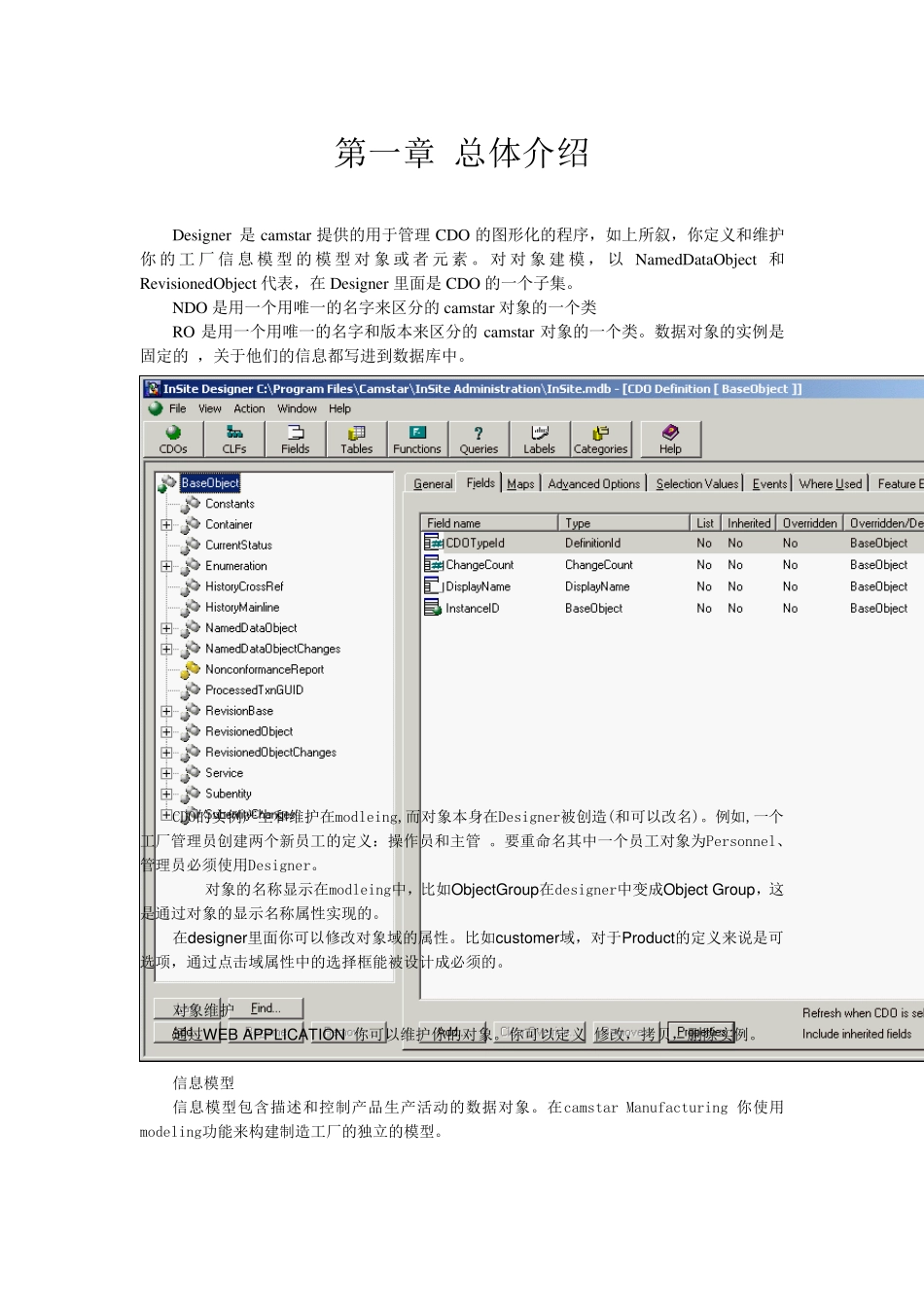Expand the Enumeration tree node
924x1307 pixels.
point(166,566)
